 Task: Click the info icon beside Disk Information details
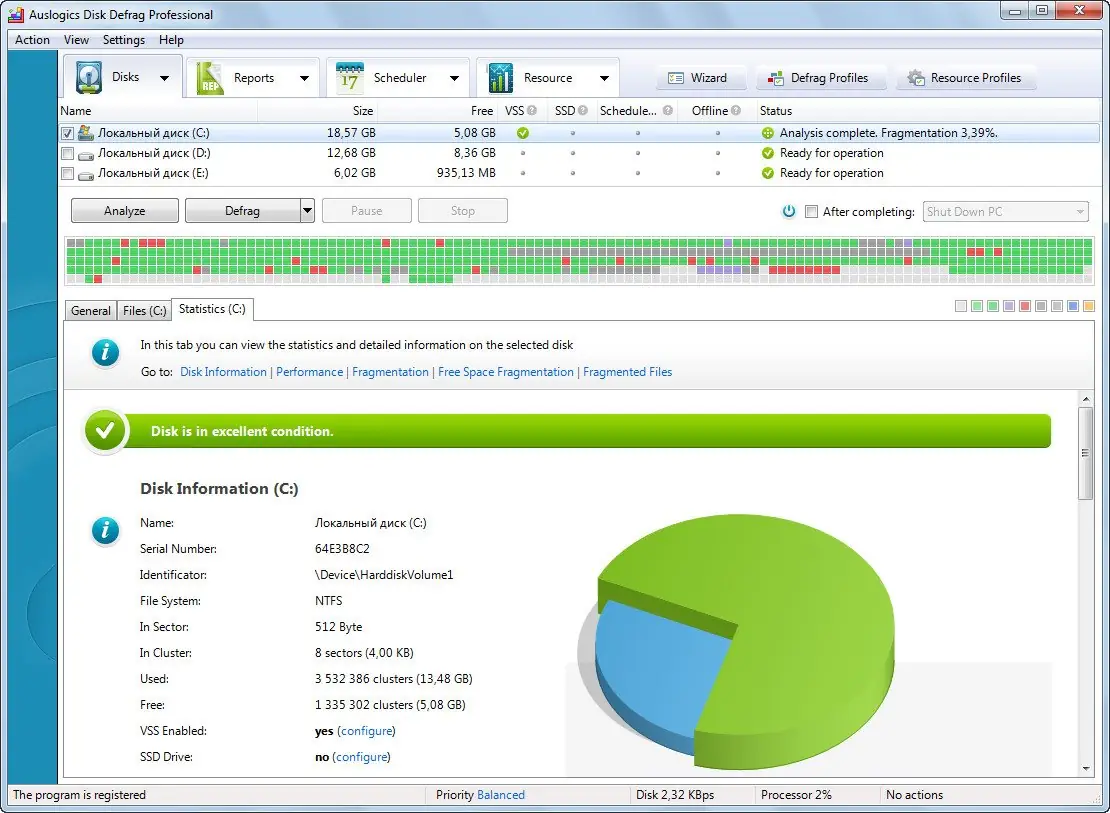(105, 530)
